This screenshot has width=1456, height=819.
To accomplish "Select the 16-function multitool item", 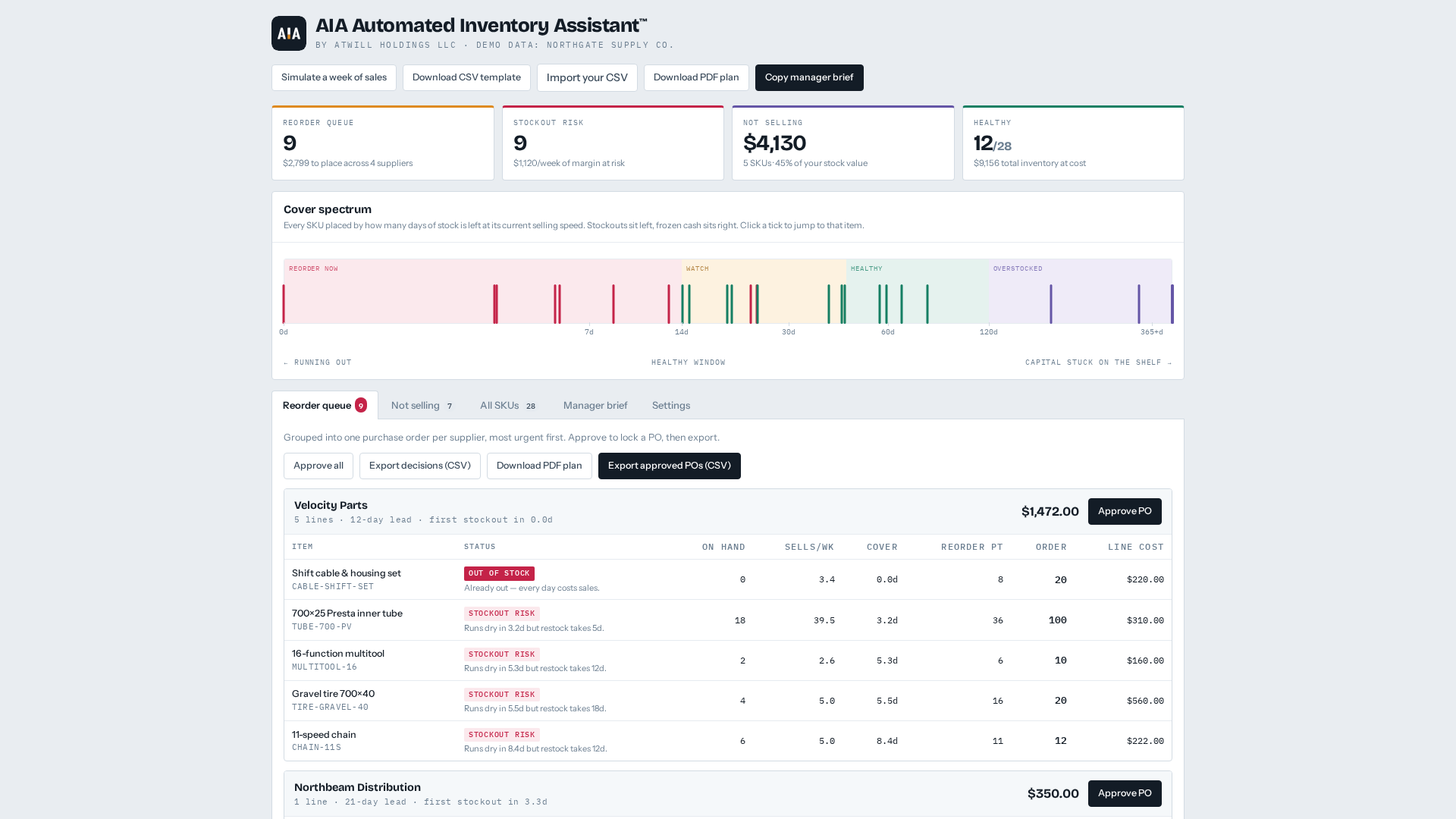I will pyautogui.click(x=338, y=654).
